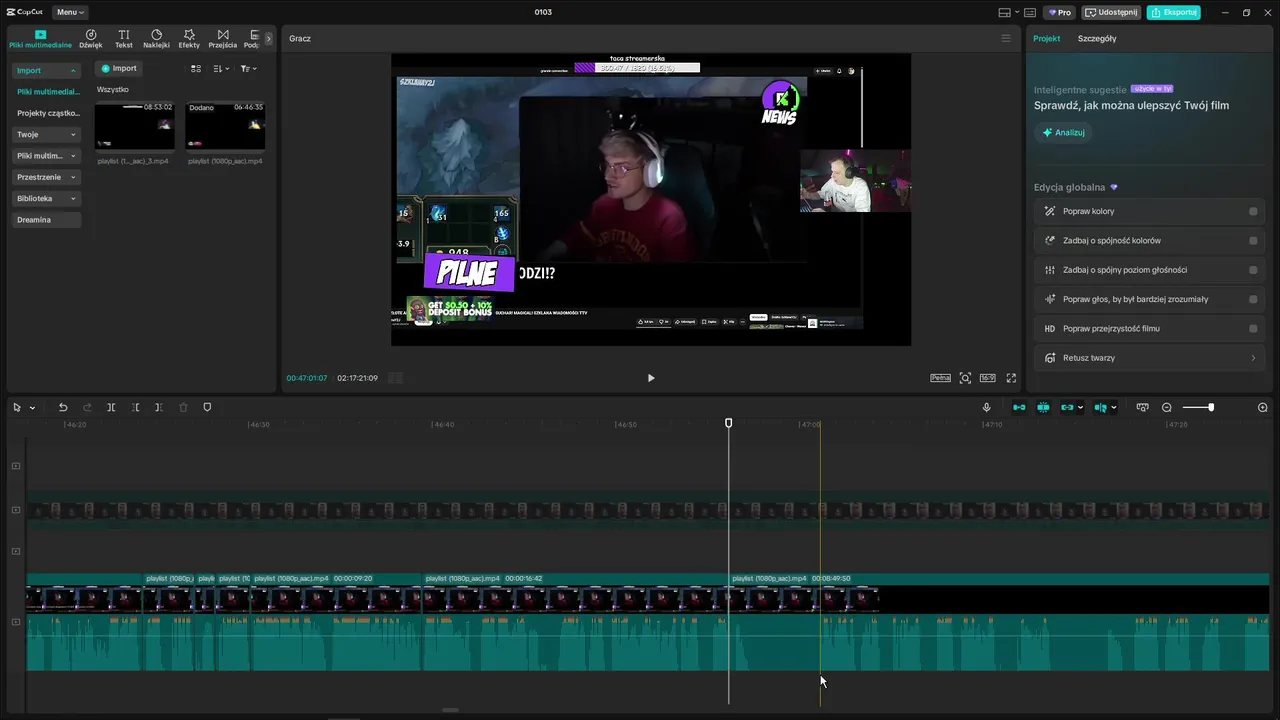Zoom in the timeline with plus icon
This screenshot has height=720, width=1280.
[1262, 407]
